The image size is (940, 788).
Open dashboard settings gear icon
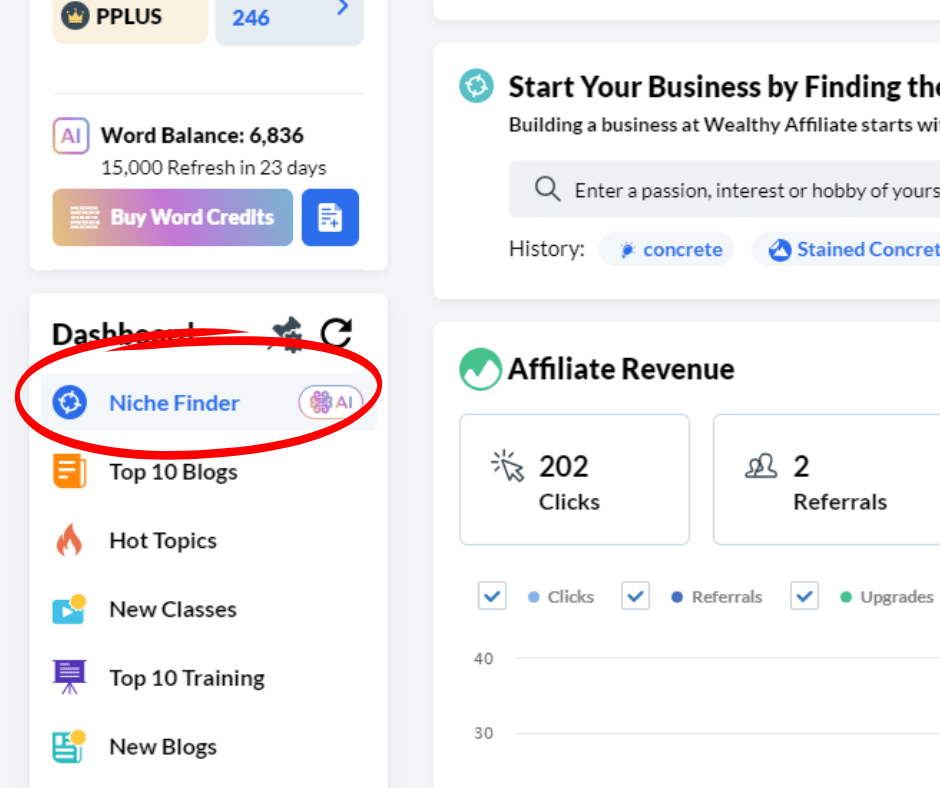(x=288, y=334)
